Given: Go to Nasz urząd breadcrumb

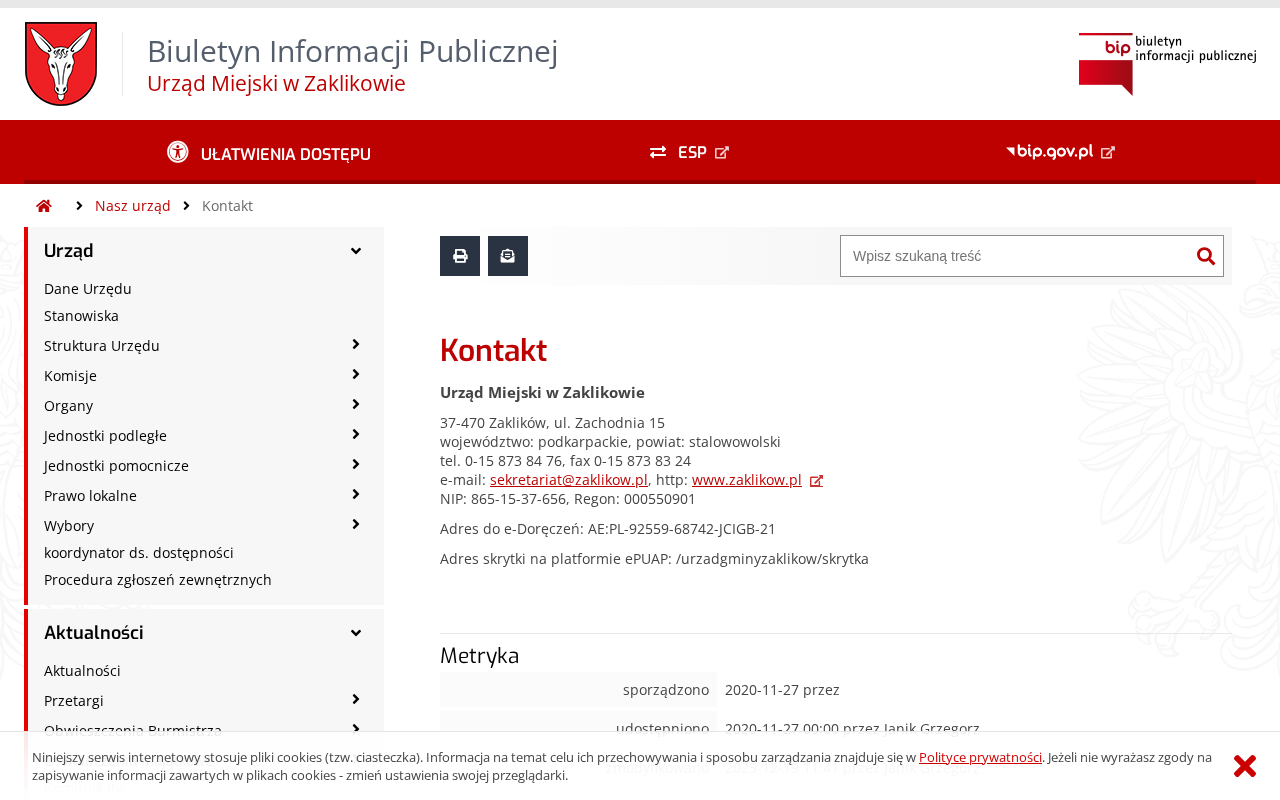Looking at the screenshot, I should pos(133,206).
